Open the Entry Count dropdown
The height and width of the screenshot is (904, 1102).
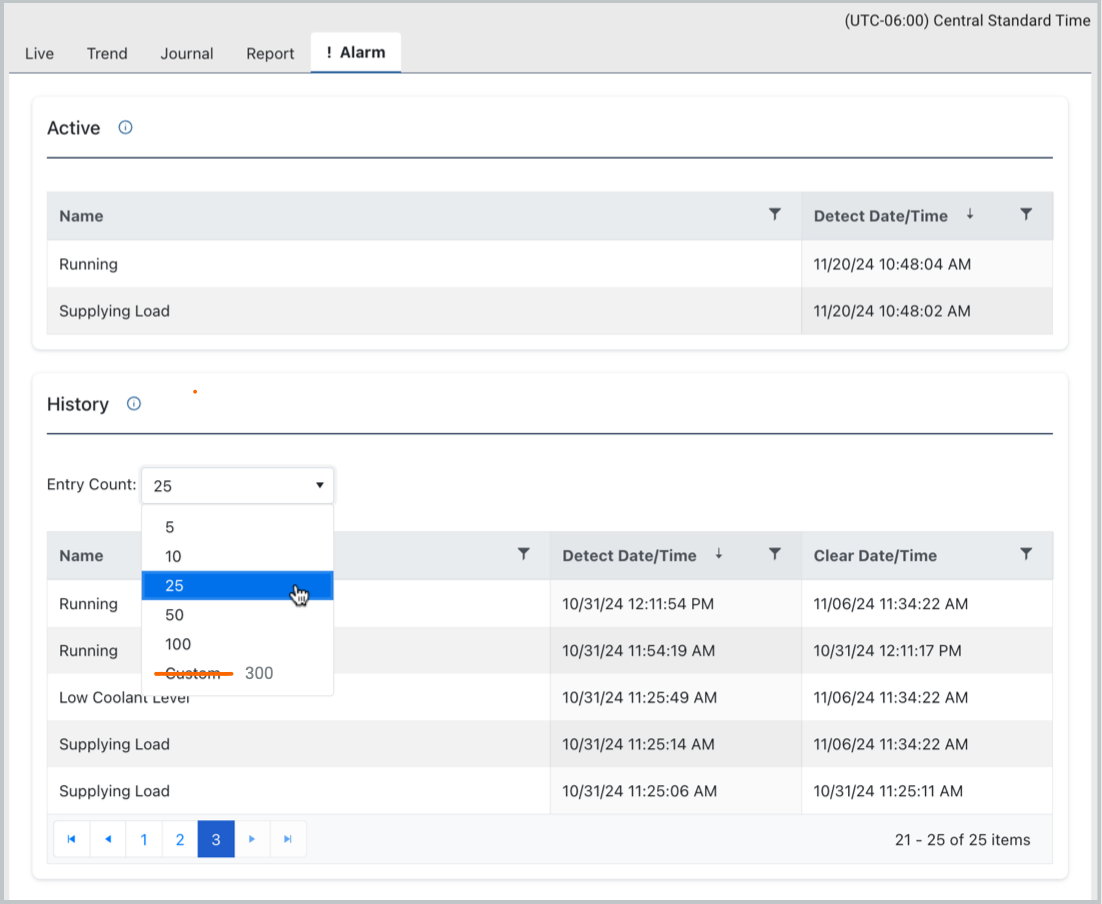point(237,486)
